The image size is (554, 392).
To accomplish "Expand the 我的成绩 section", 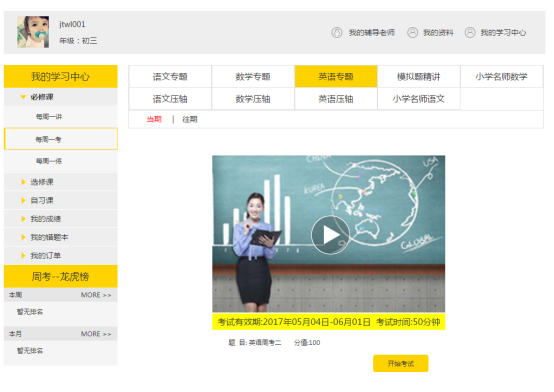I will tap(23, 219).
